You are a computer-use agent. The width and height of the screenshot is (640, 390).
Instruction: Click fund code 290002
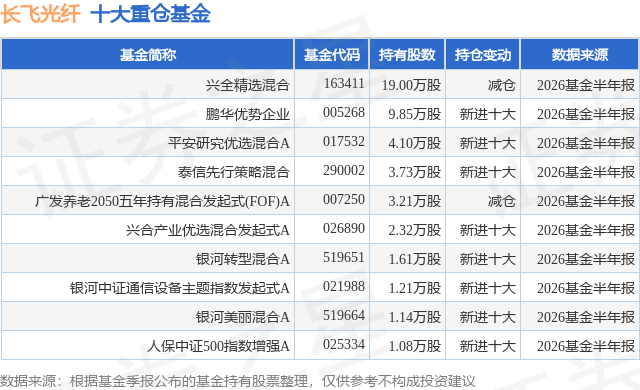pyautogui.click(x=344, y=170)
